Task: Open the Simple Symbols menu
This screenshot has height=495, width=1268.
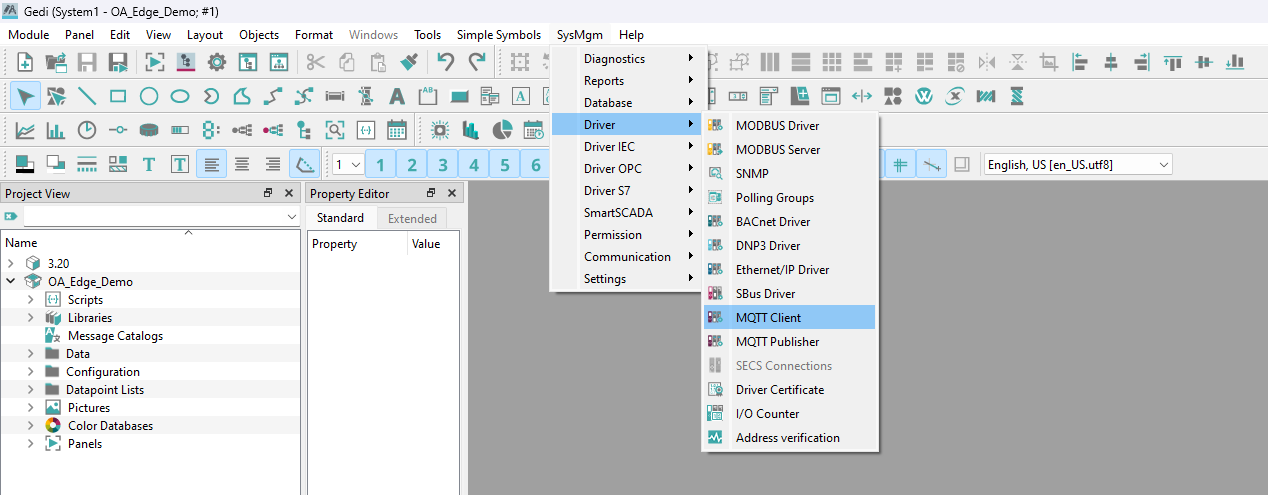Action: 498,35
